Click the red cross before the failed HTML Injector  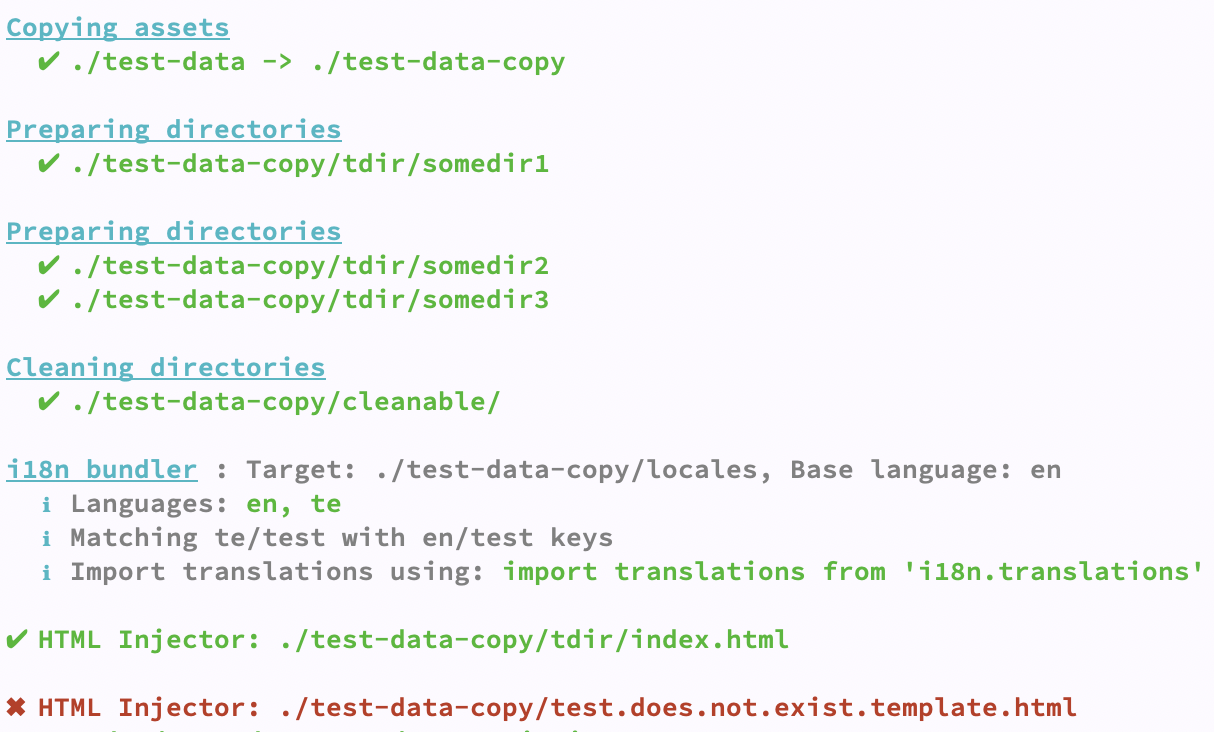(x=16, y=708)
